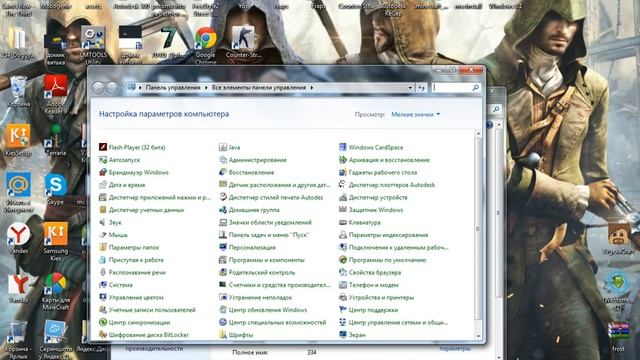Expand arrow after Панель управления breadcrumb

(x=206, y=88)
